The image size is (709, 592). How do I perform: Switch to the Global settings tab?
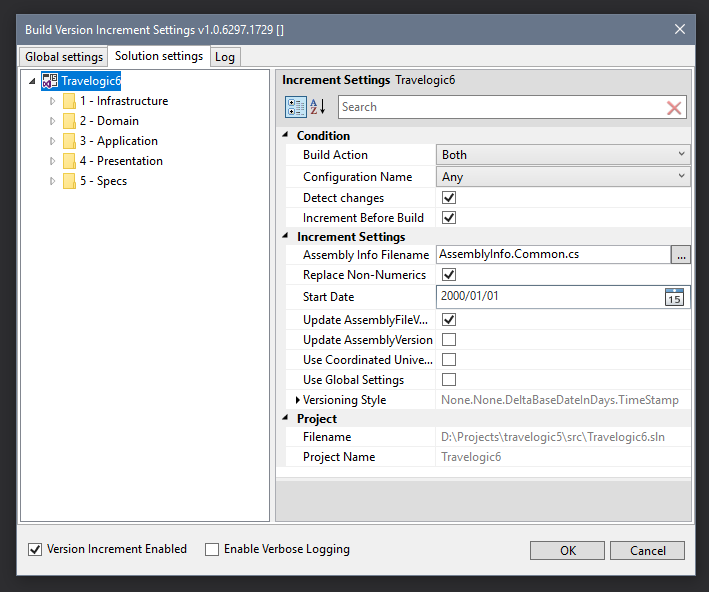pyautogui.click(x=64, y=57)
